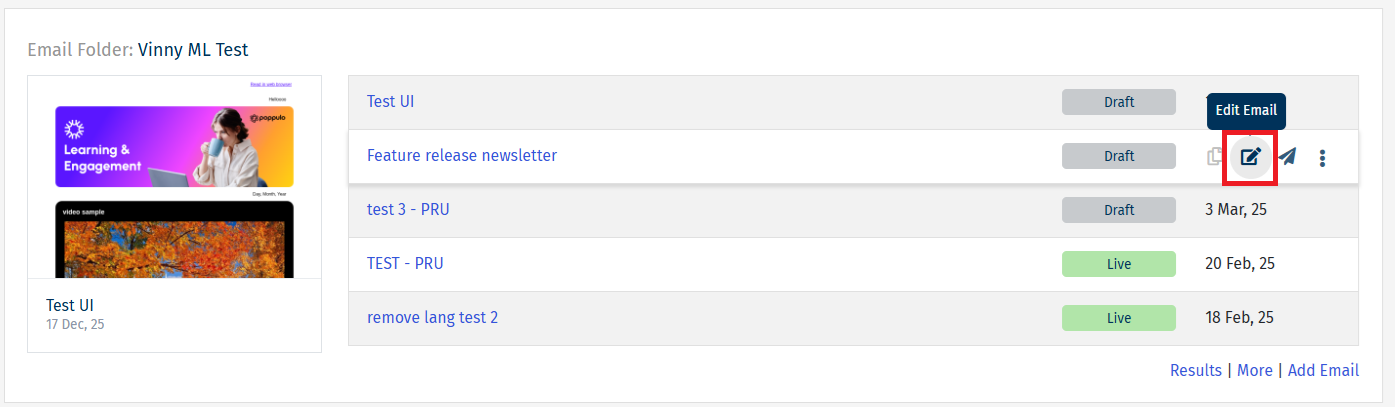Click the Draft badge on Feature release newsletter

[1119, 156]
